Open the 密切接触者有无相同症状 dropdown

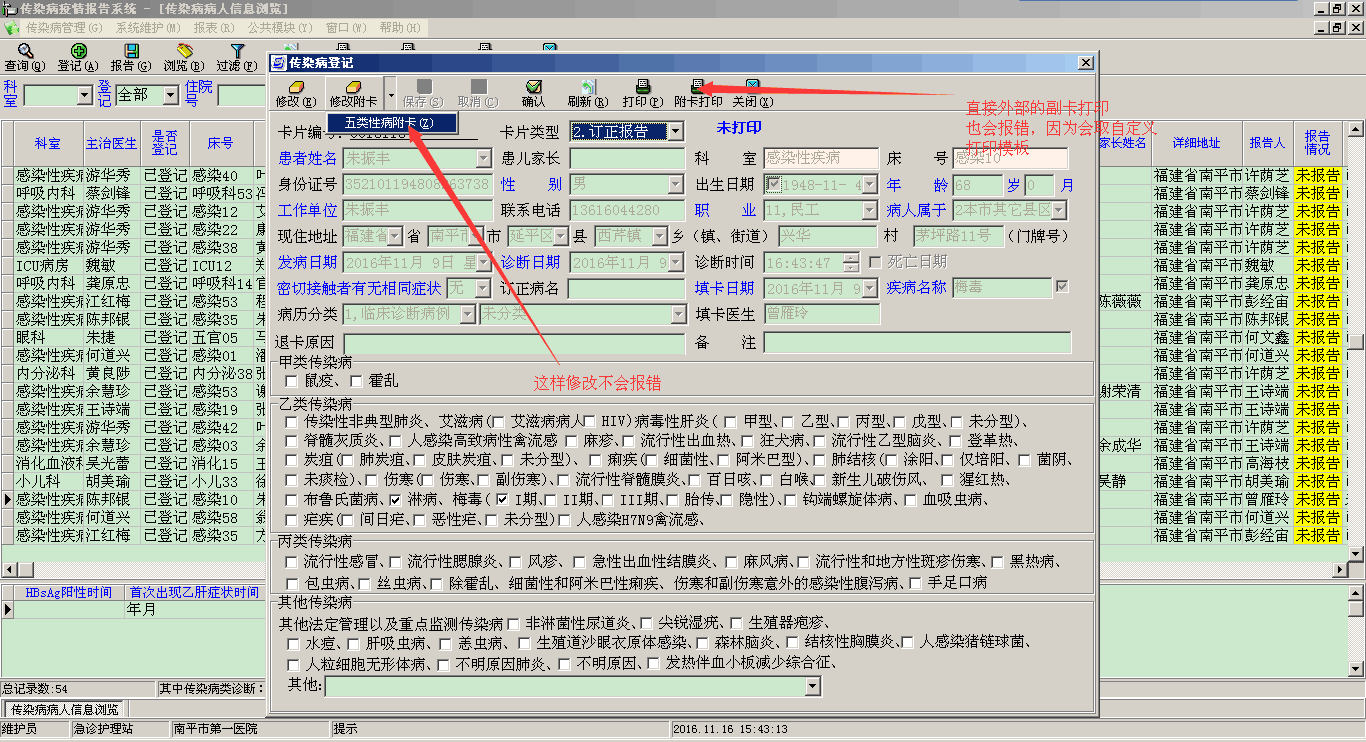483,288
